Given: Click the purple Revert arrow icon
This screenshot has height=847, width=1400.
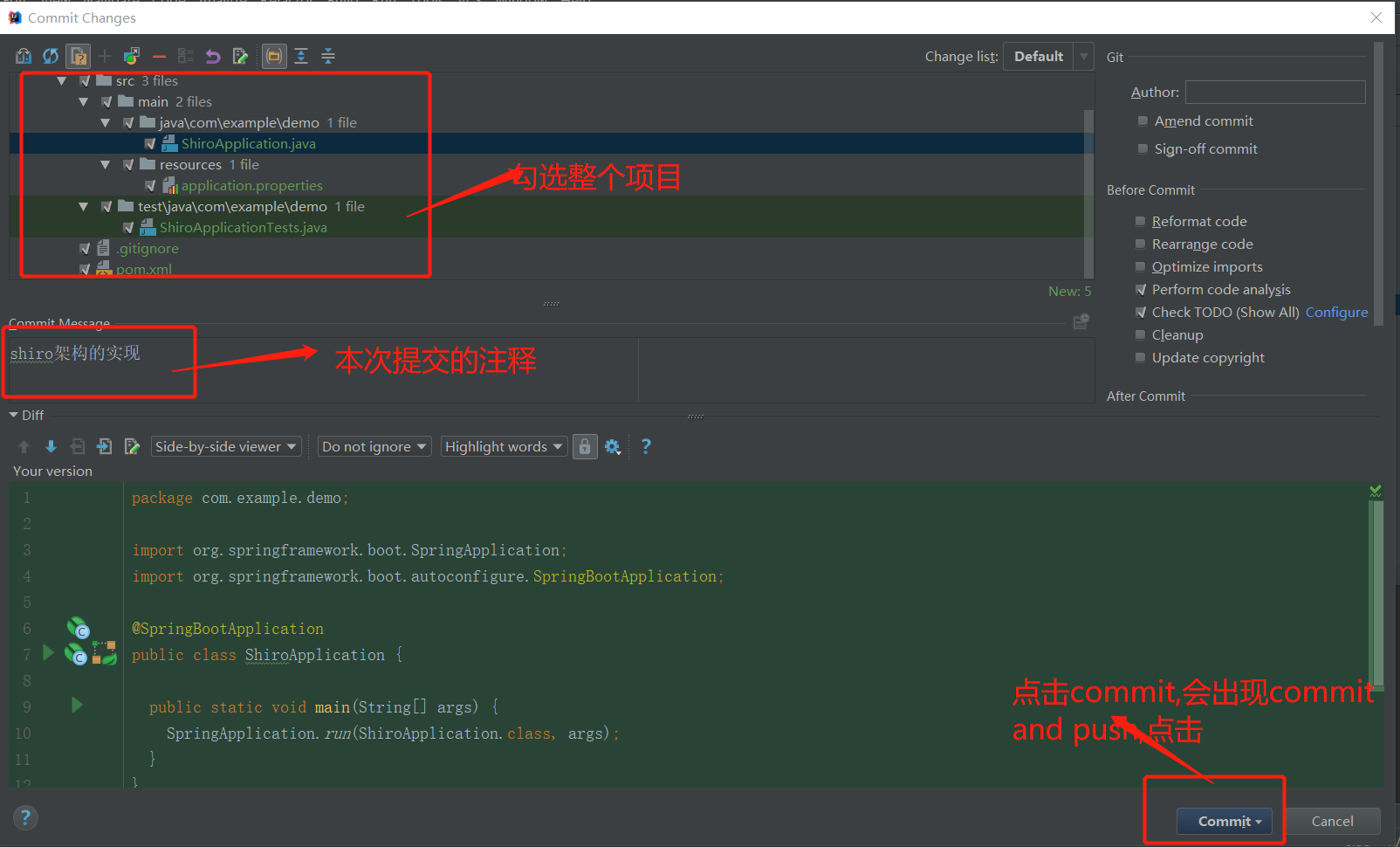Looking at the screenshot, I should click(213, 57).
